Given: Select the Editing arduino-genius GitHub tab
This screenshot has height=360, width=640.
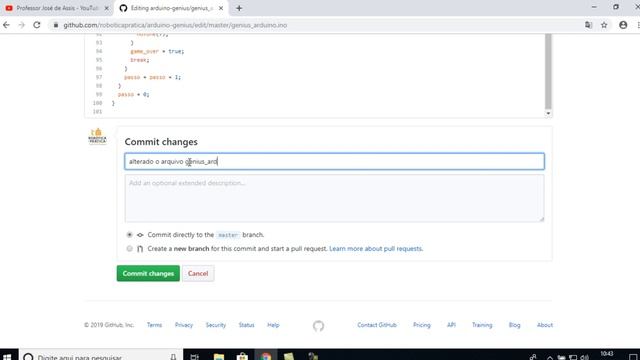Looking at the screenshot, I should point(171,8).
